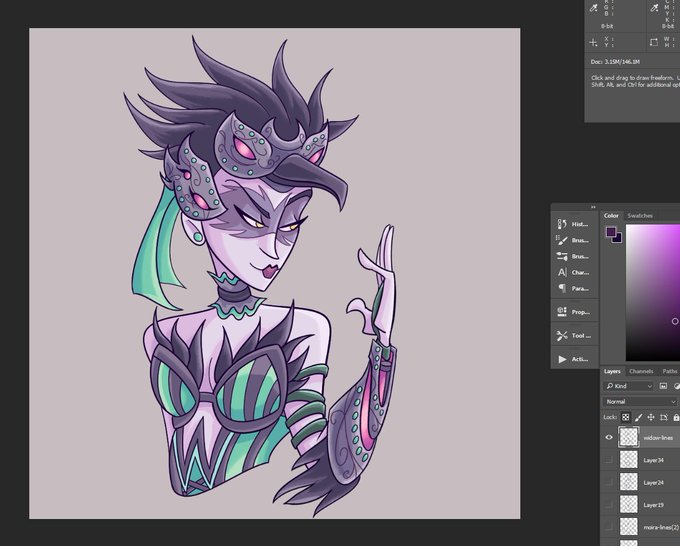Open the Kind layer filter dropdown
The height and width of the screenshot is (546, 680).
click(x=628, y=386)
